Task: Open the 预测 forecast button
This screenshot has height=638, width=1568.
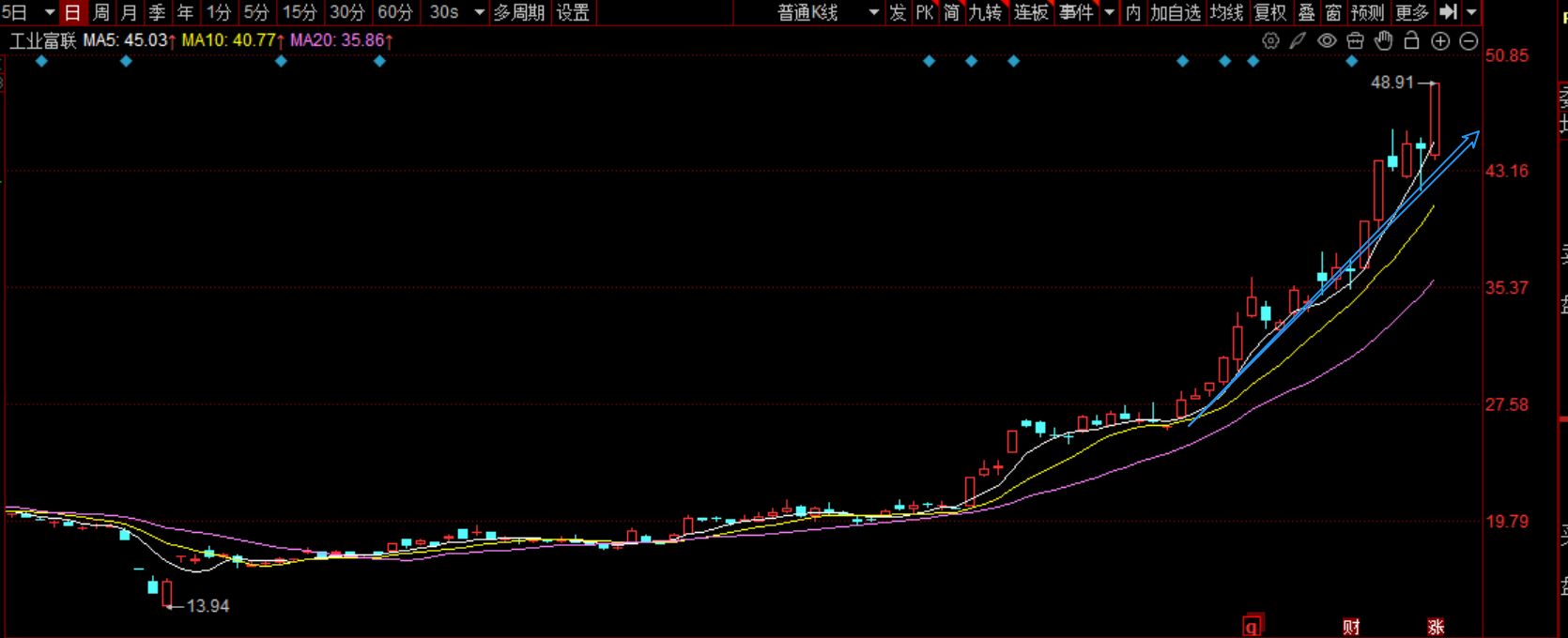Action: tap(1368, 12)
